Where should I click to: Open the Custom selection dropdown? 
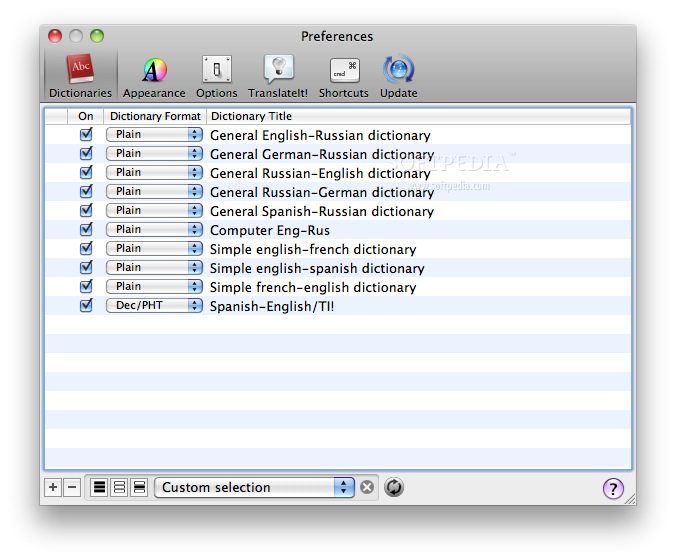click(254, 488)
